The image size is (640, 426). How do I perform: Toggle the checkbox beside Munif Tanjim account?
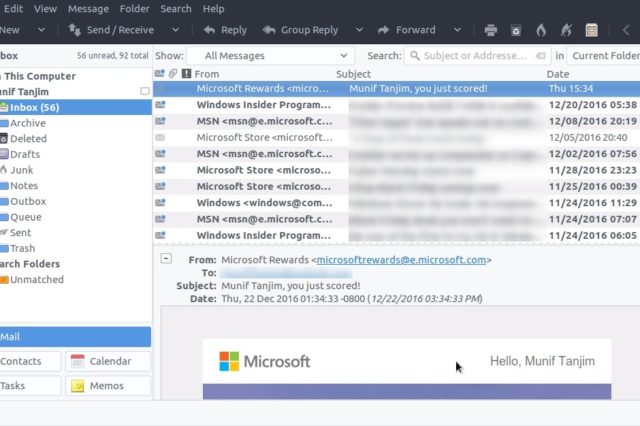point(144,91)
